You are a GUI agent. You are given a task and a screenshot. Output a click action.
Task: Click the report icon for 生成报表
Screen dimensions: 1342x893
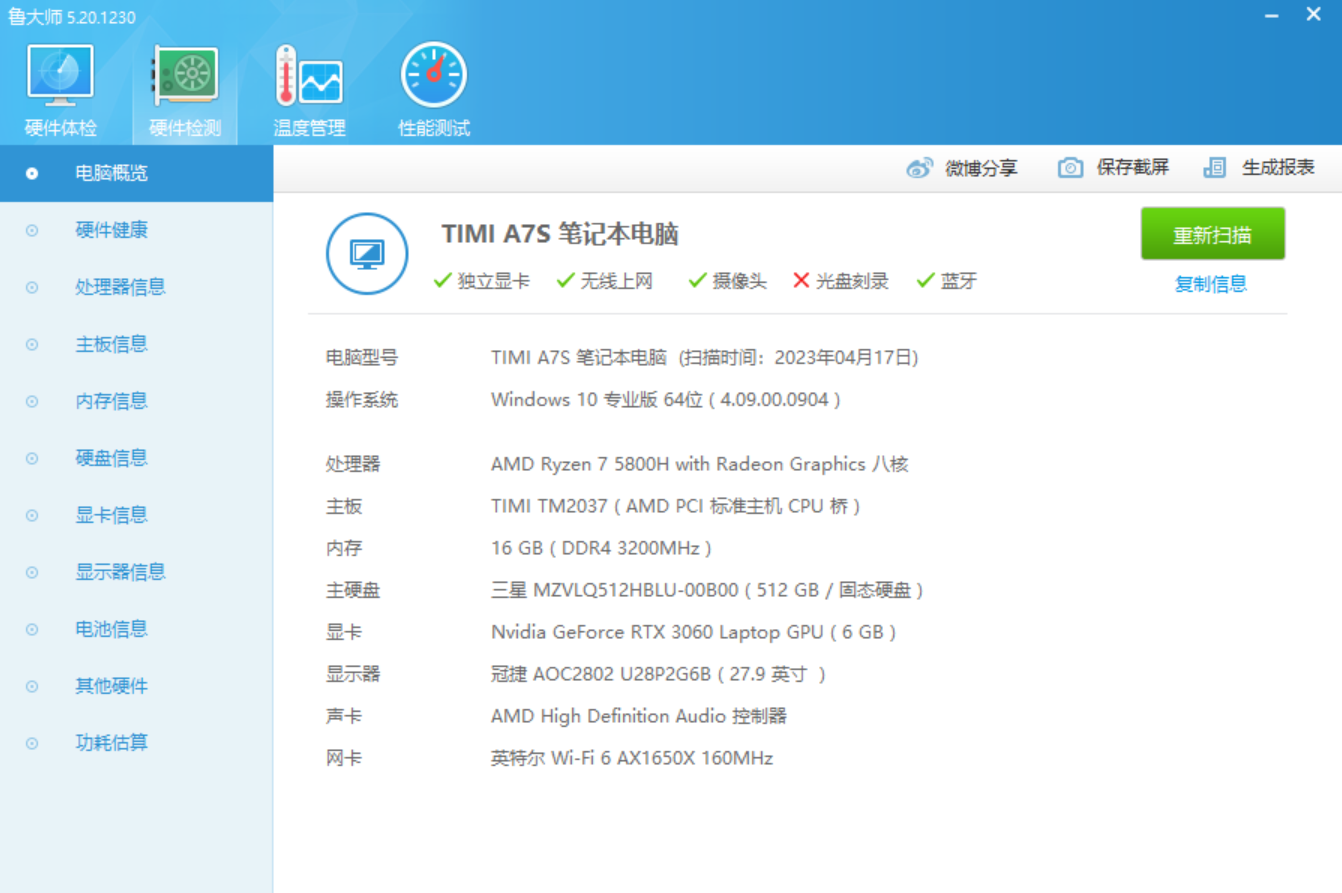(1215, 168)
